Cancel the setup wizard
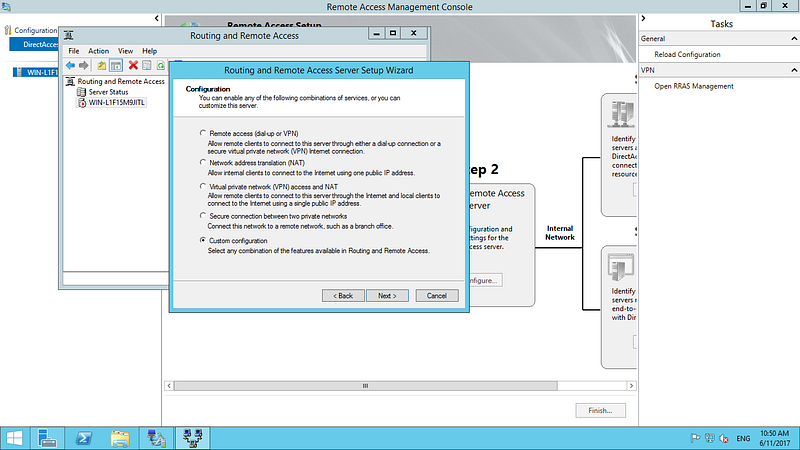 point(437,295)
